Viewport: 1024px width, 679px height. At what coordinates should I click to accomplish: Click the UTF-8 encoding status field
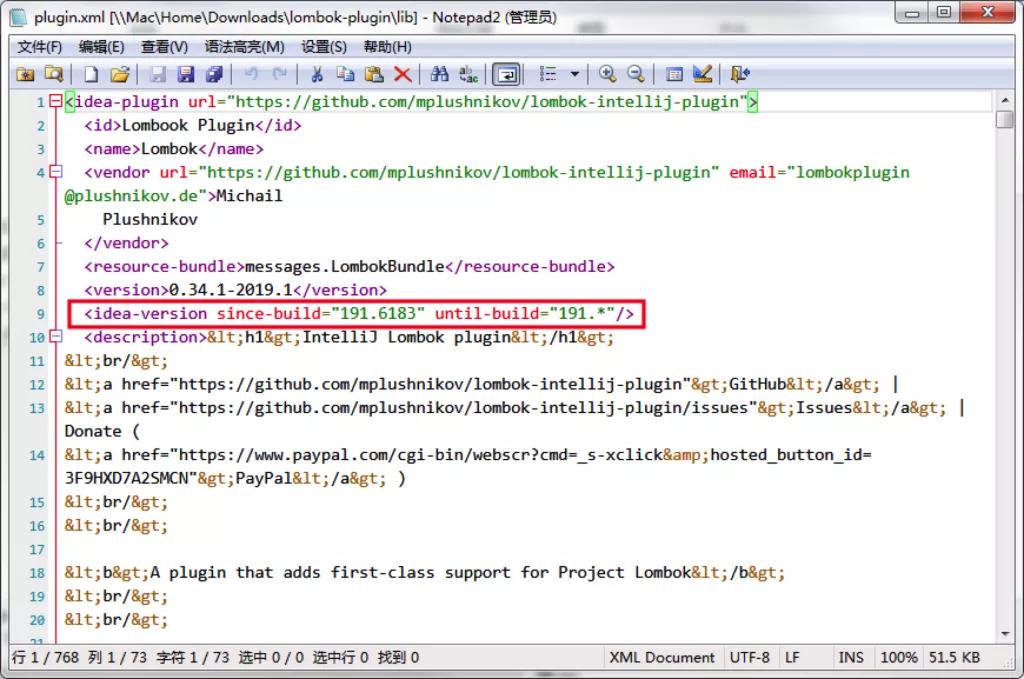[749, 657]
